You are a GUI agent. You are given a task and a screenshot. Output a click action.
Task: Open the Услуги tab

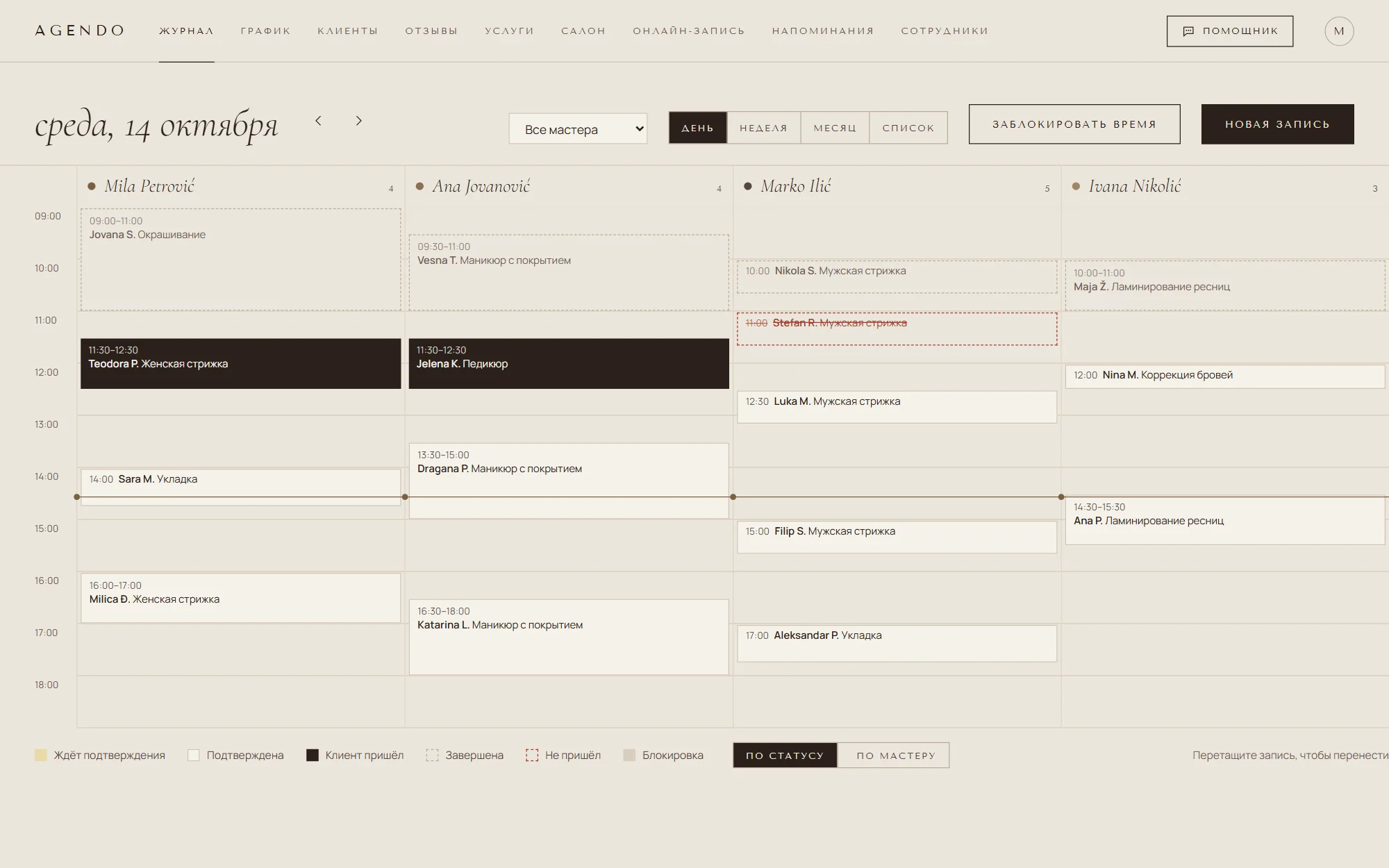click(510, 31)
